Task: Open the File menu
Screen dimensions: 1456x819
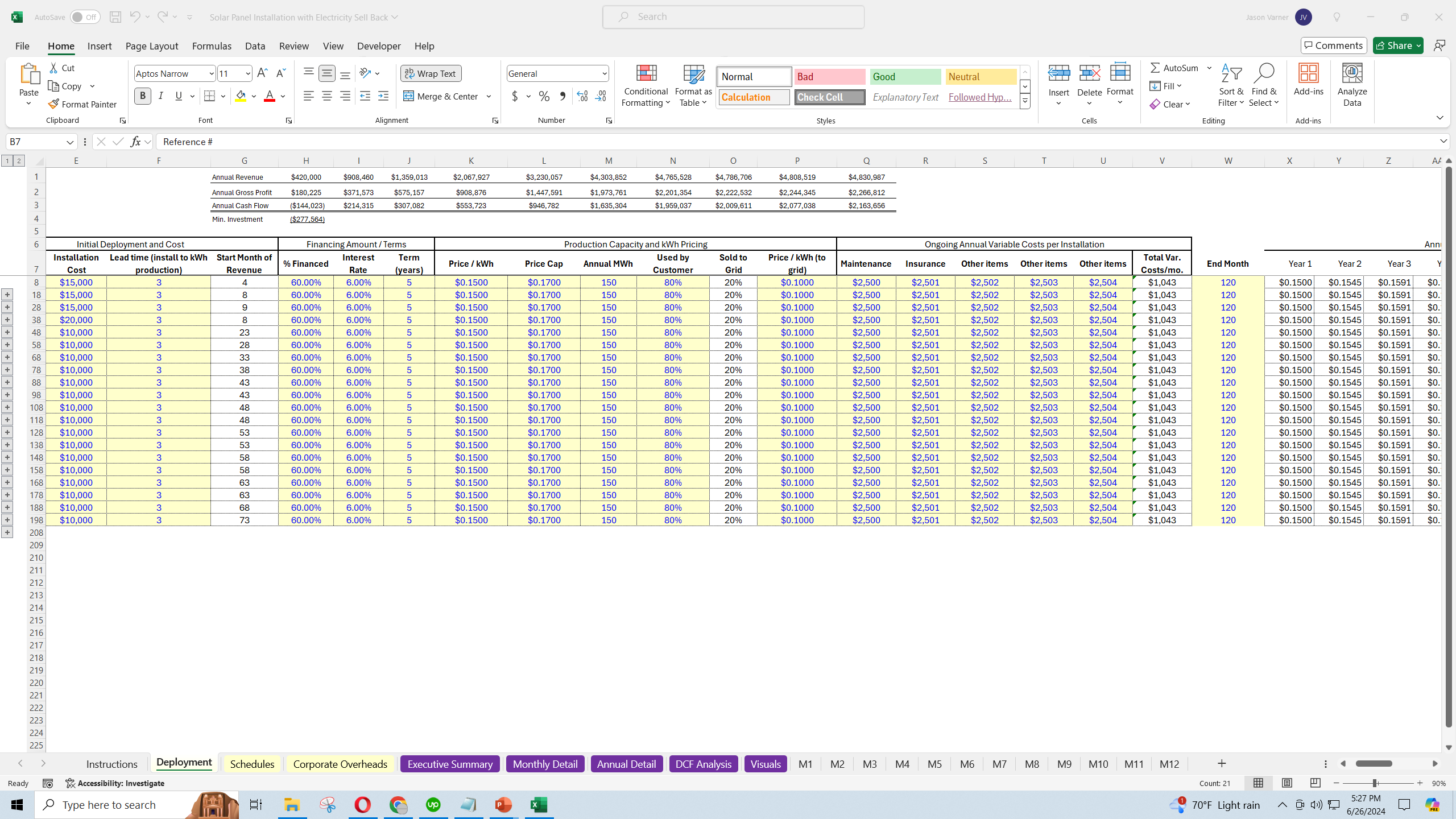Action: coord(22,45)
